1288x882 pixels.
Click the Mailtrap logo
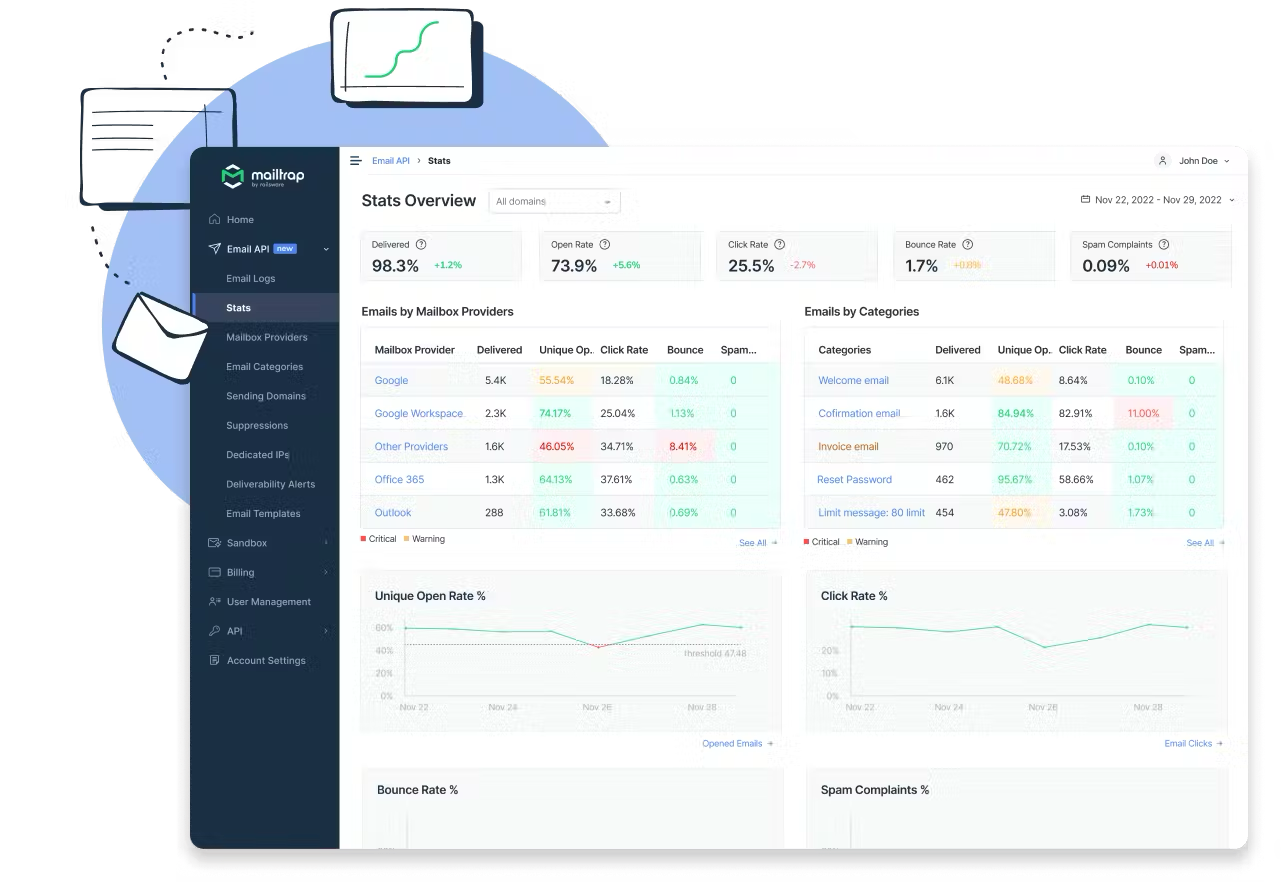tap(263, 177)
